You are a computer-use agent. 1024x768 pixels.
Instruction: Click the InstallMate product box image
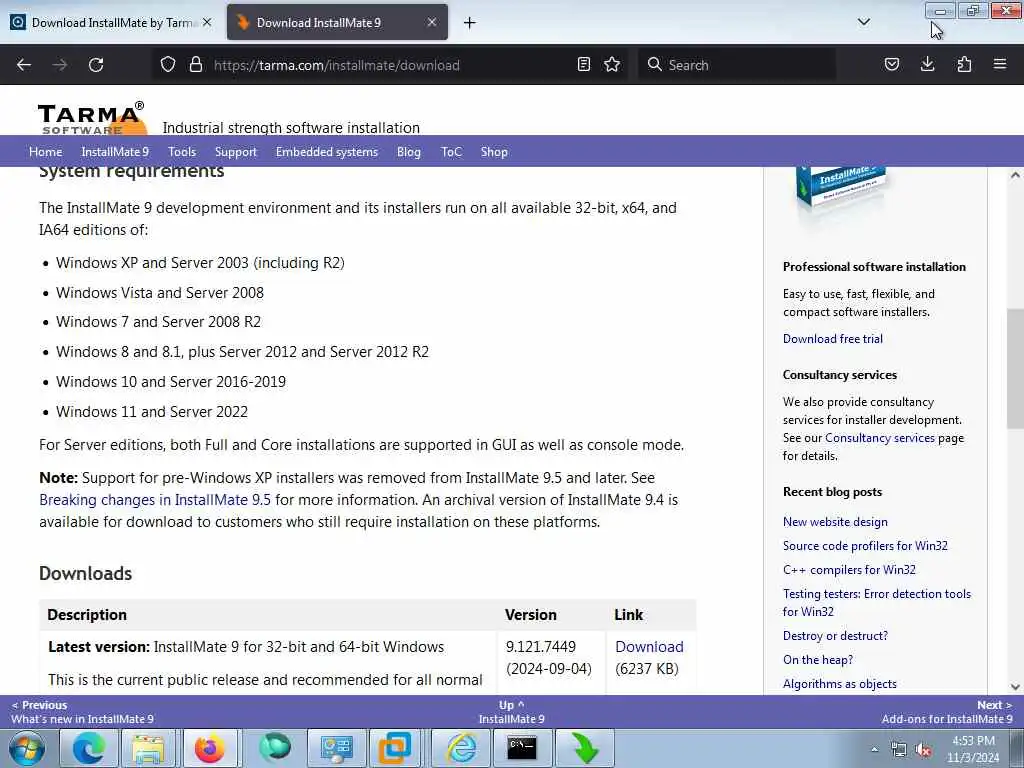[x=841, y=191]
